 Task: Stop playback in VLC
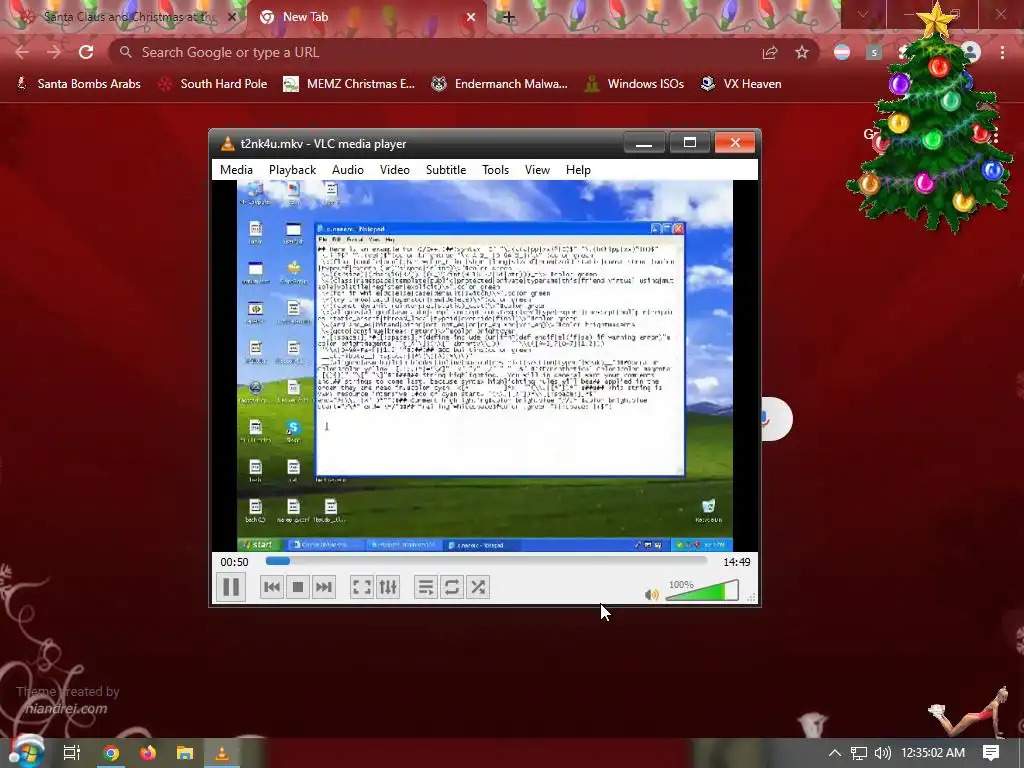(298, 587)
